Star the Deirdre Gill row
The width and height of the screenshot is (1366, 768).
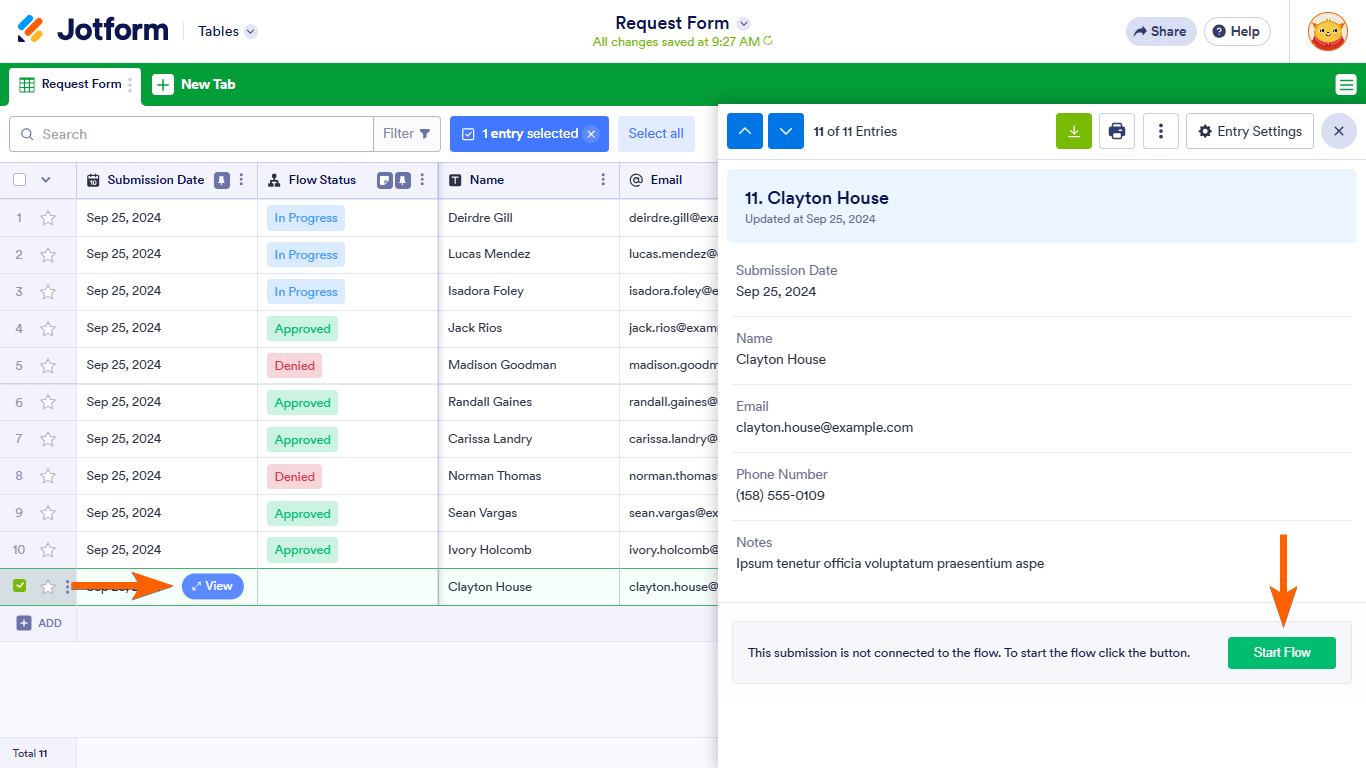[x=48, y=218]
